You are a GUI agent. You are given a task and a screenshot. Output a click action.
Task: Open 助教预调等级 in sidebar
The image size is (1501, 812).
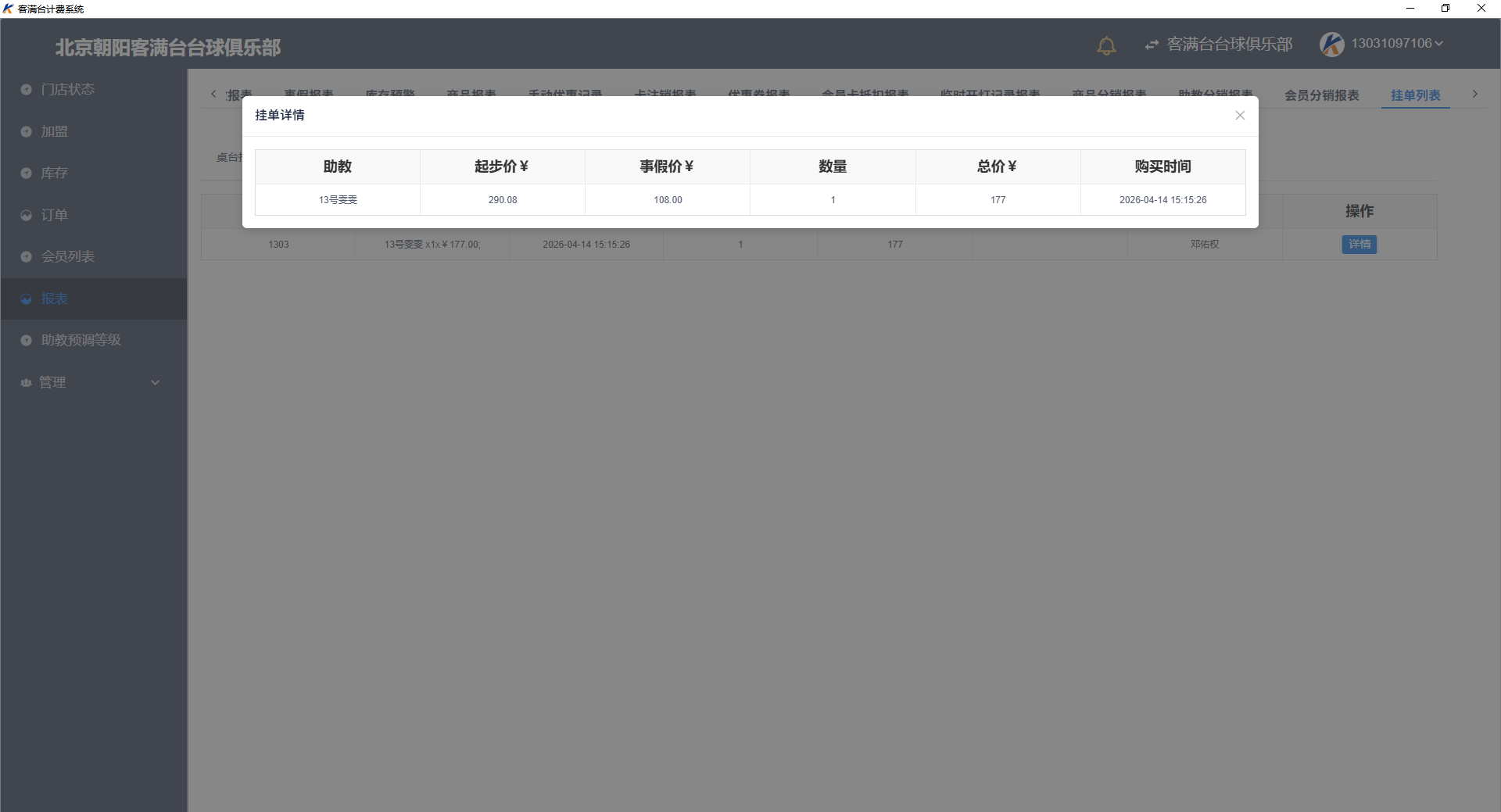tap(94, 340)
